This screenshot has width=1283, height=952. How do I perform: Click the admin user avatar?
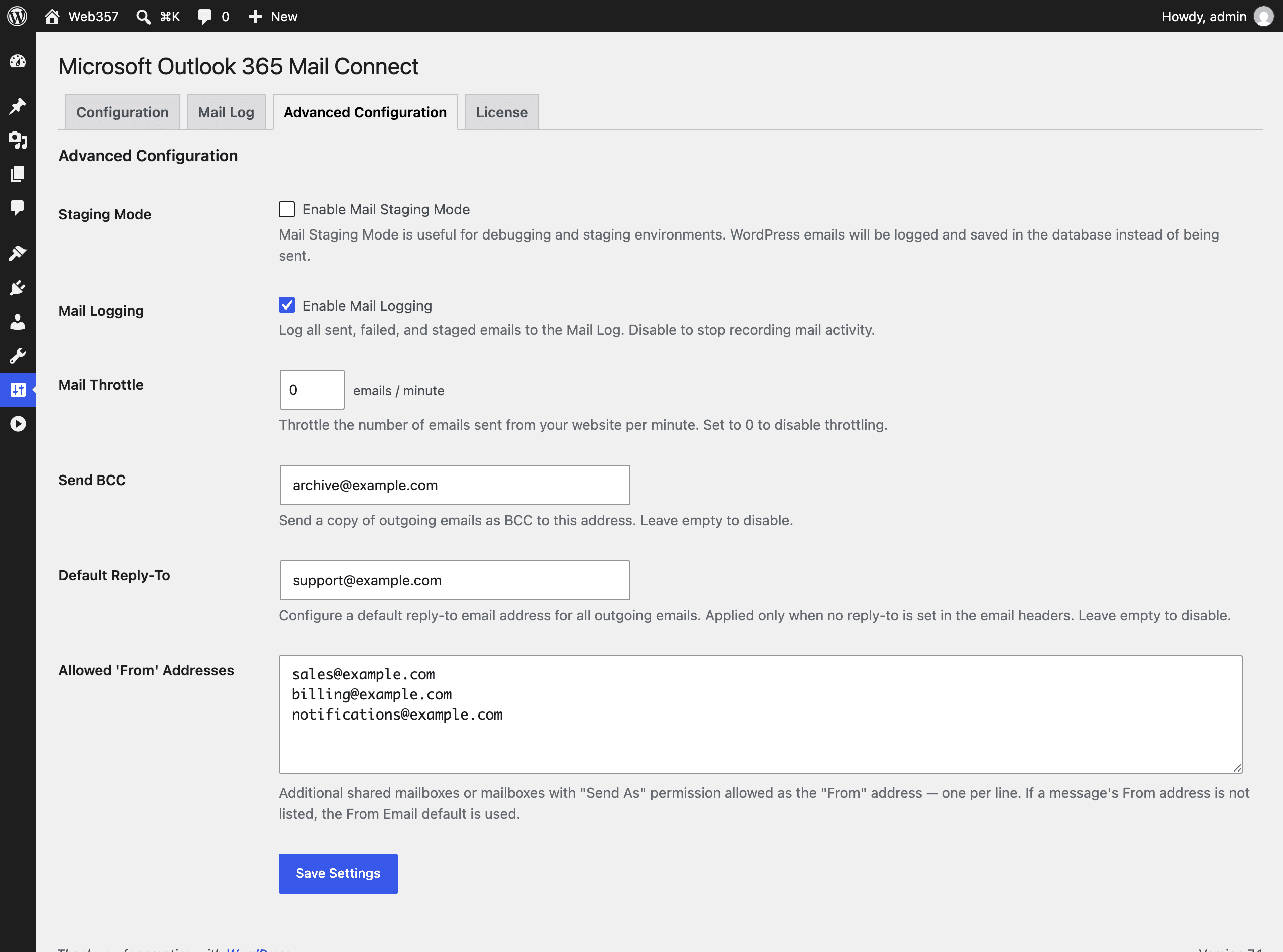1263,16
